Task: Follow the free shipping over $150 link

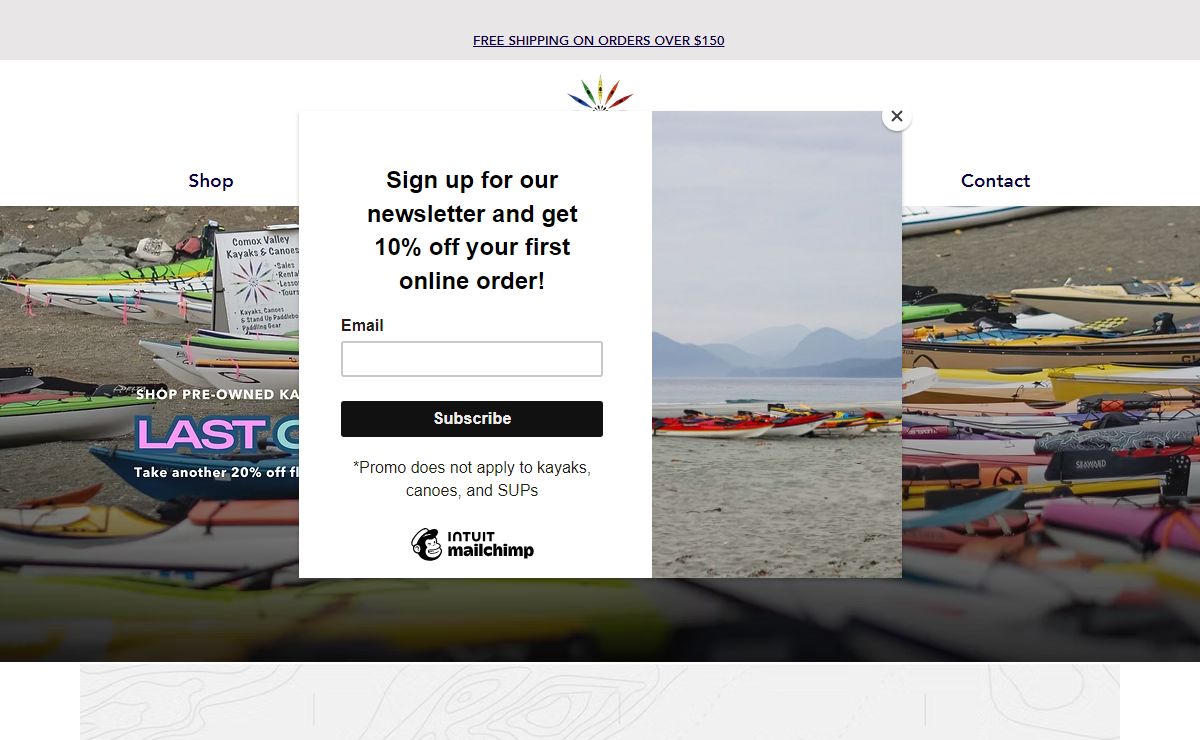Action: (599, 40)
